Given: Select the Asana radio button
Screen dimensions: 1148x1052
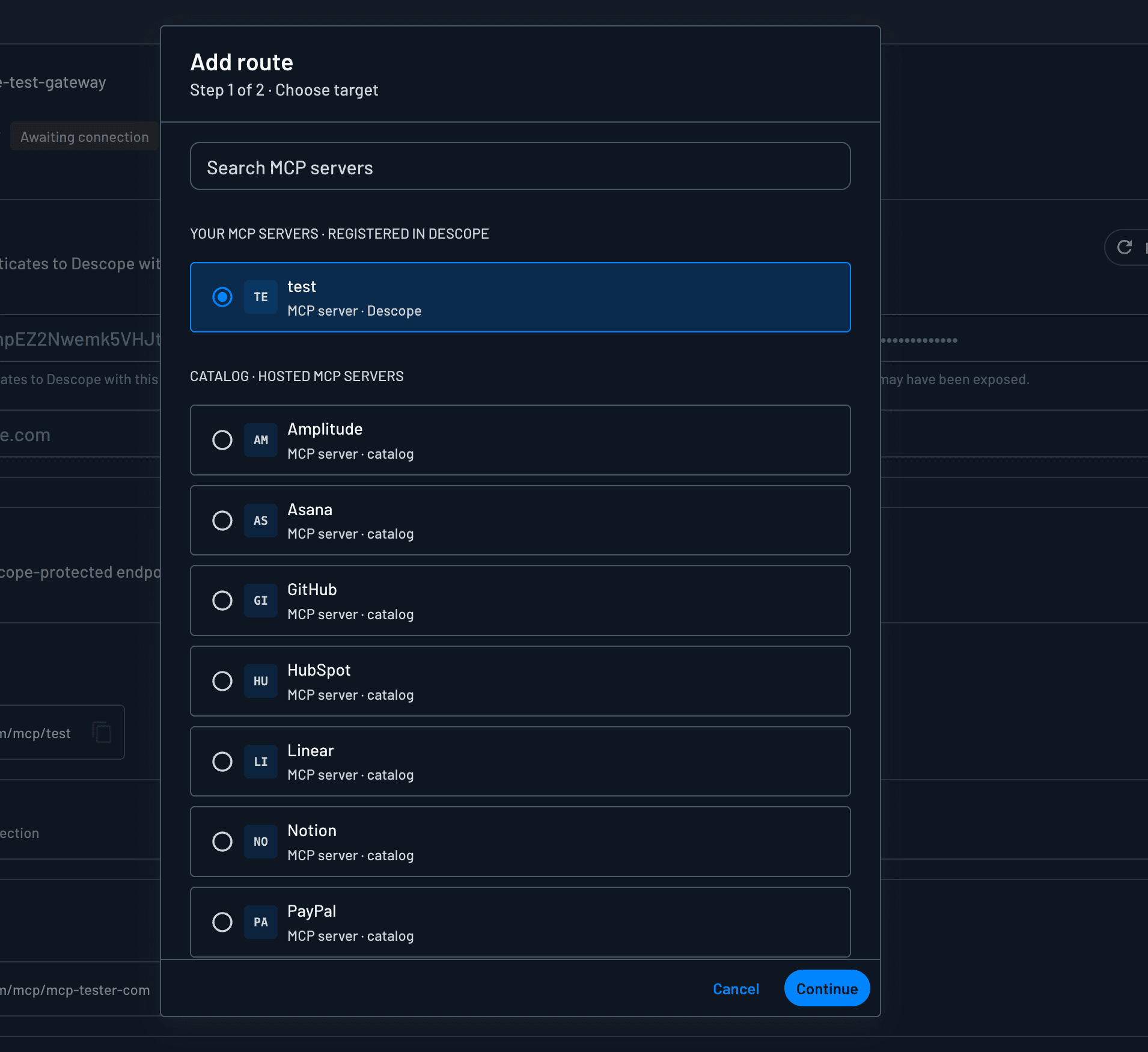Looking at the screenshot, I should point(222,521).
